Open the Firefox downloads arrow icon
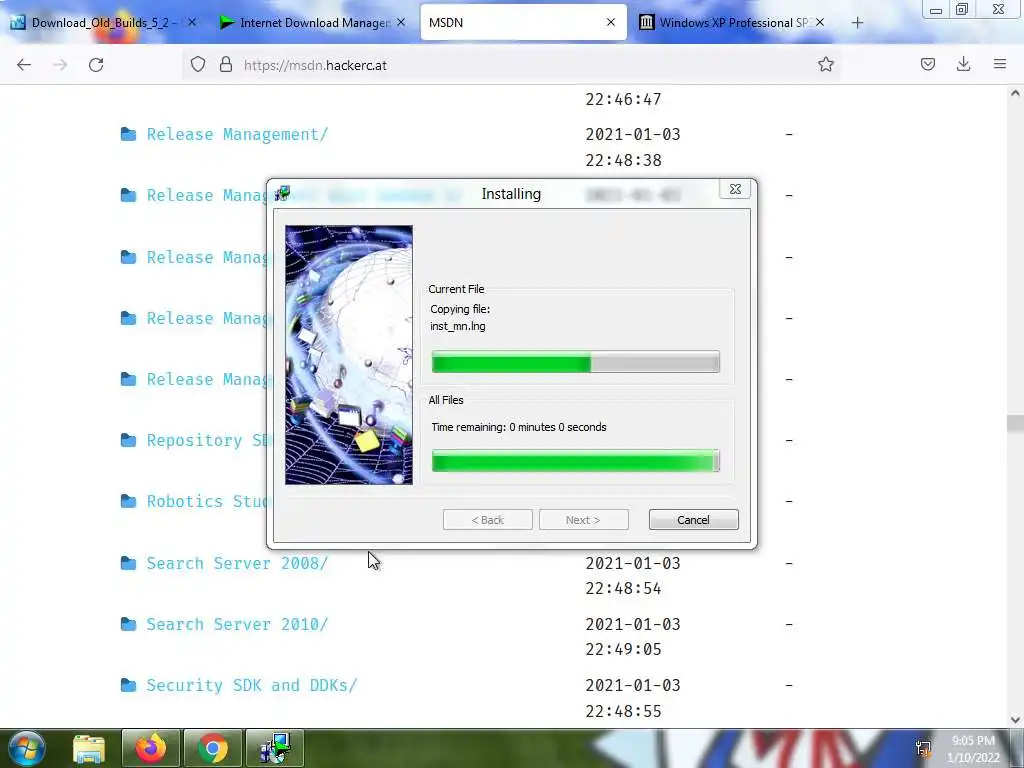Screen dimensions: 1024x768 coord(963,64)
